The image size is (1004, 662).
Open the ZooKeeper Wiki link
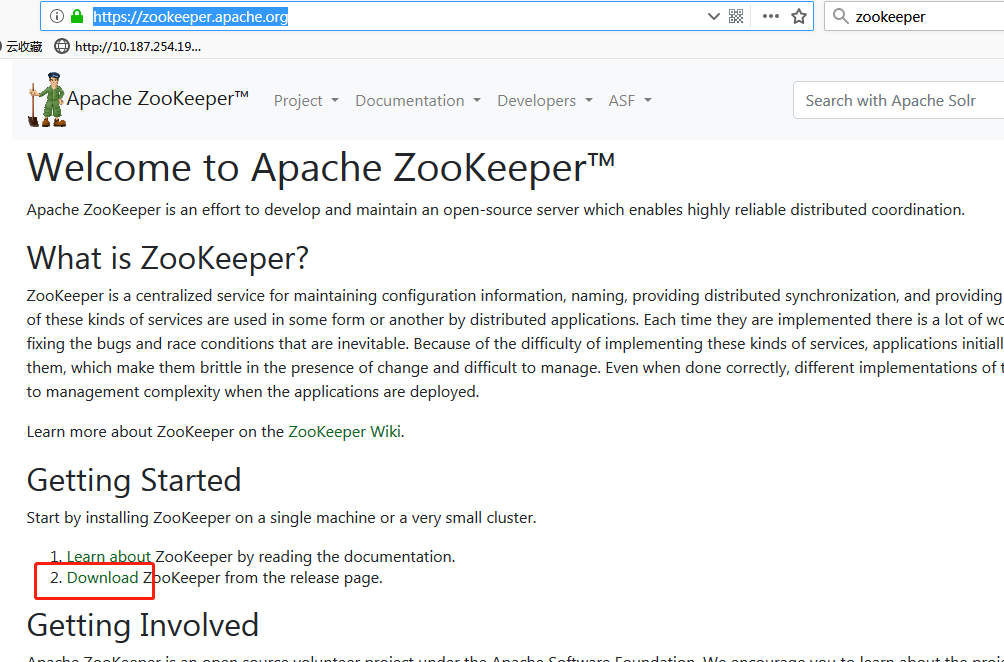344,432
